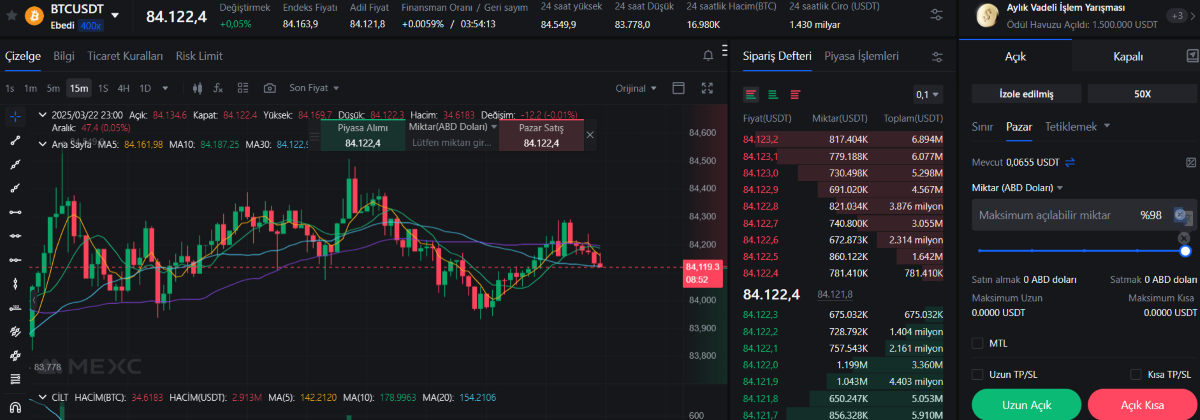Click the Aylık Vadeli İşlem Yarışması coin icon
1200x420 pixels.
[987, 15]
